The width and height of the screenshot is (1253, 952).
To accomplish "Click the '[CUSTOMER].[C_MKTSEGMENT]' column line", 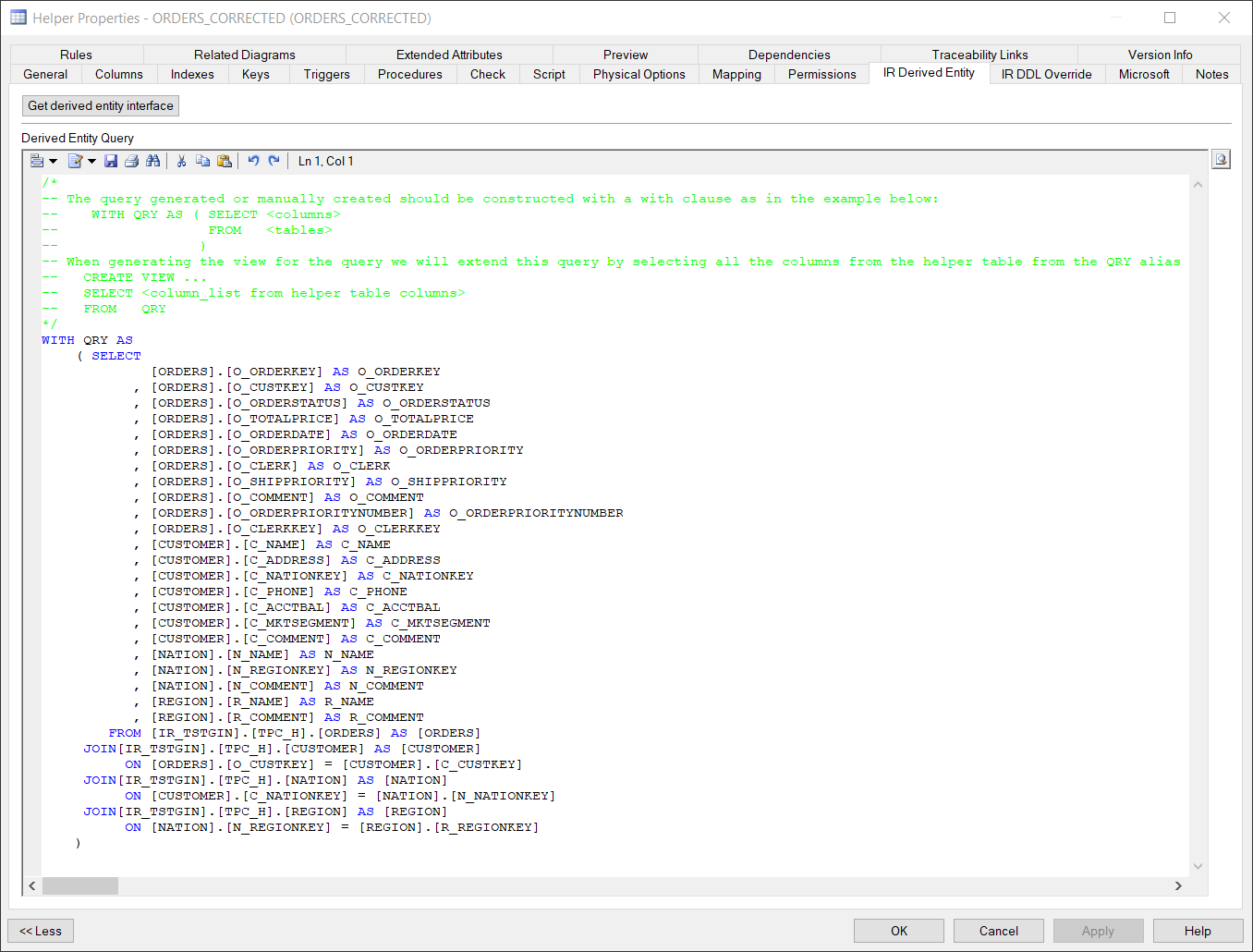I will click(x=321, y=623).
